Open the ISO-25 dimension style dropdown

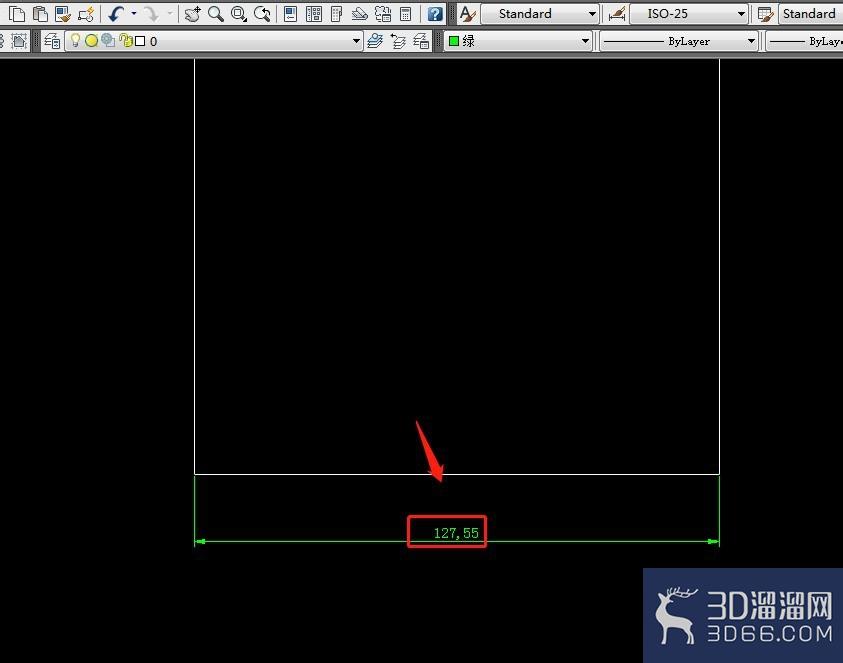click(x=689, y=13)
